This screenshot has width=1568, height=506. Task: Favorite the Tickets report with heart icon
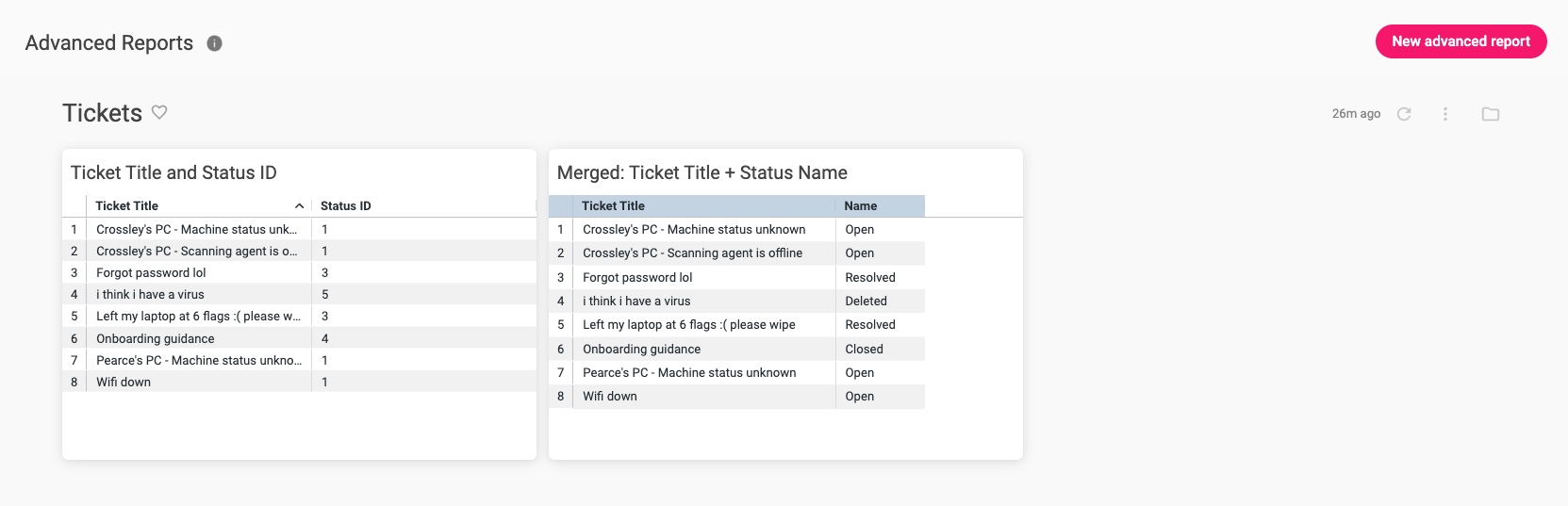pyautogui.click(x=159, y=112)
